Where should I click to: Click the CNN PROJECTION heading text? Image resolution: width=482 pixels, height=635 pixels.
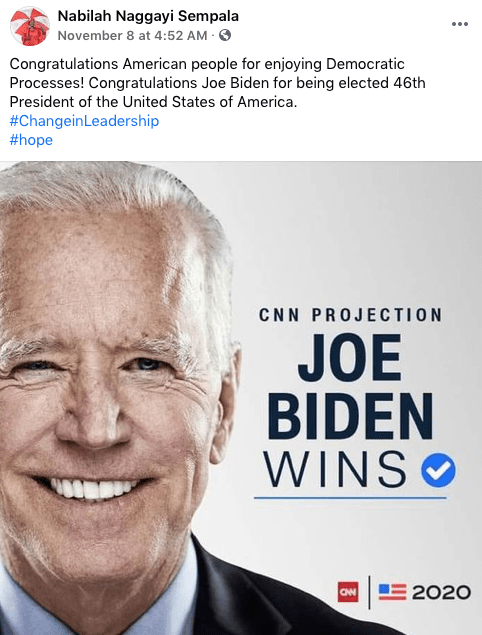pos(350,315)
